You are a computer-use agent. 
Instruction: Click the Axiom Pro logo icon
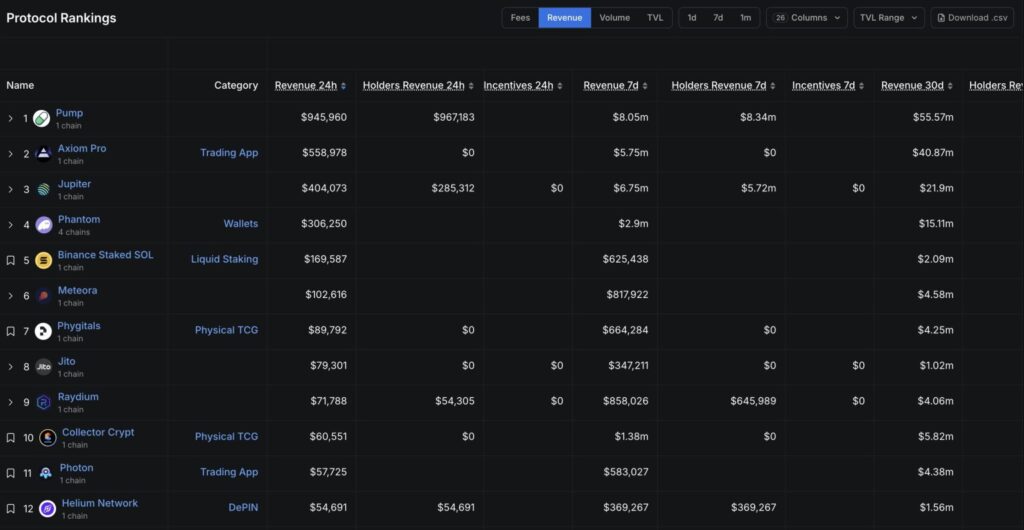tap(43, 154)
